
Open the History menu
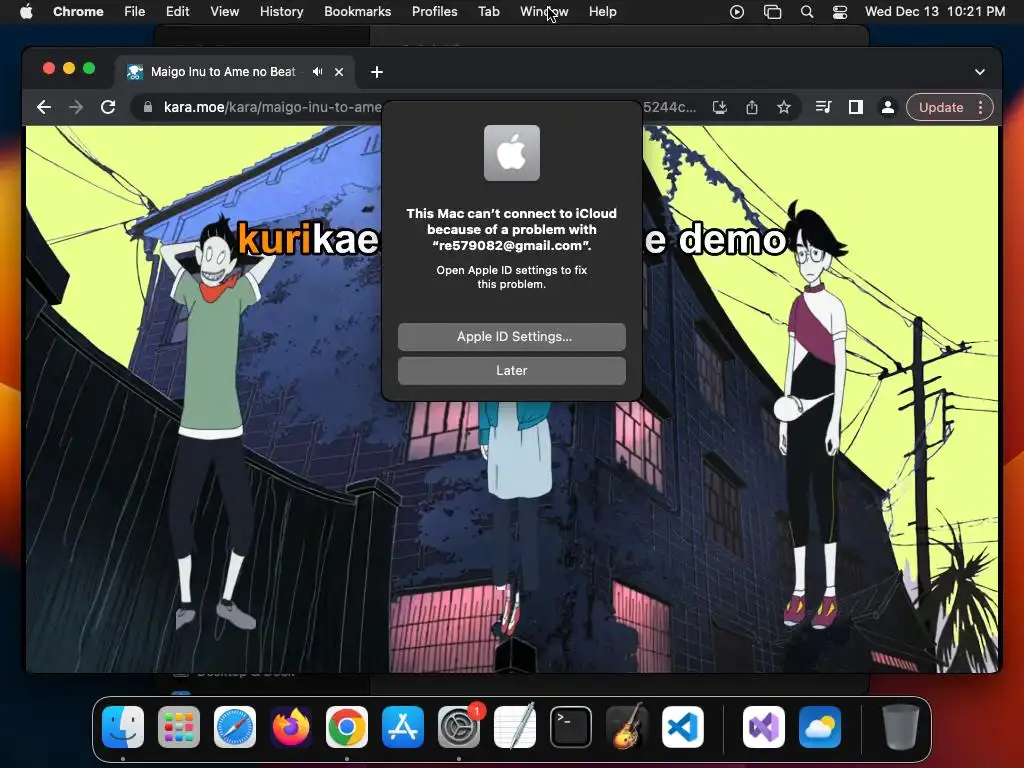pyautogui.click(x=281, y=12)
